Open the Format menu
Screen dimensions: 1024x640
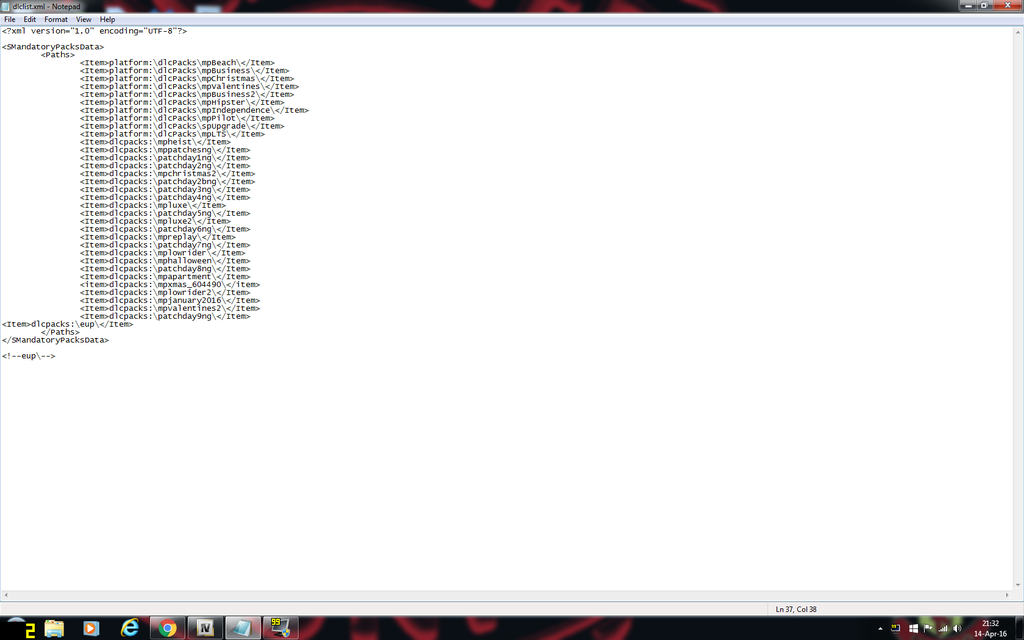pos(56,19)
